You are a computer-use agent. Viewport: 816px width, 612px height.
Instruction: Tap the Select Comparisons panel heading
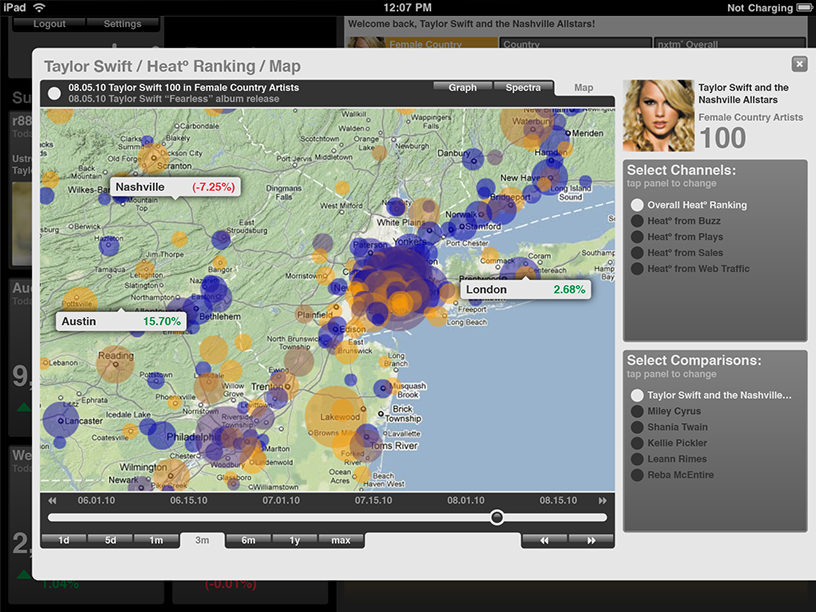click(x=694, y=361)
